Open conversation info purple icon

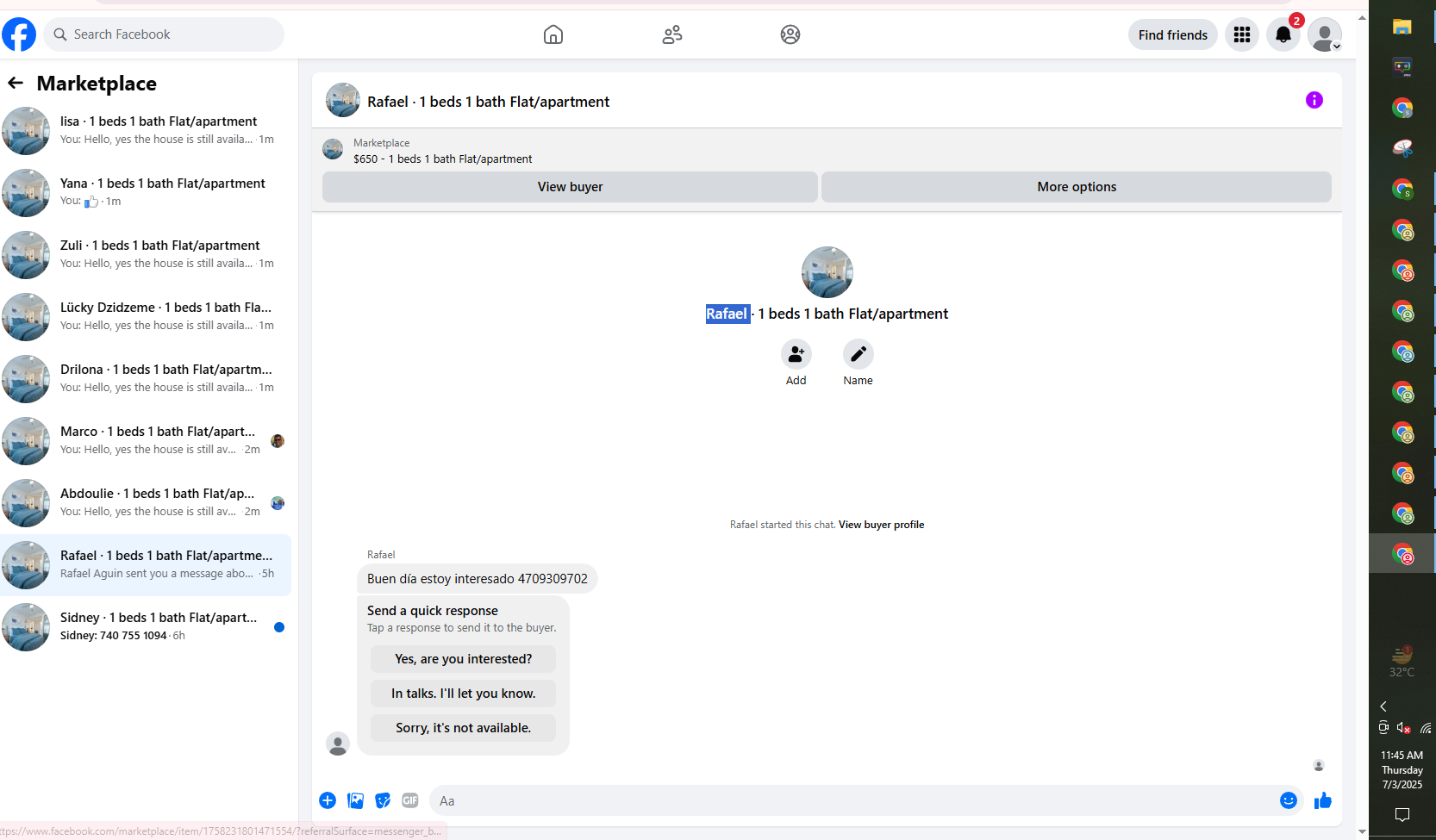[x=1314, y=100]
